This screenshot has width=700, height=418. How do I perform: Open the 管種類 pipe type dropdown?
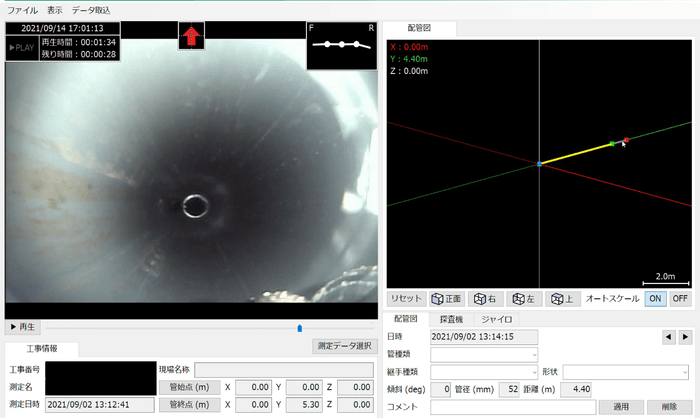coord(484,354)
